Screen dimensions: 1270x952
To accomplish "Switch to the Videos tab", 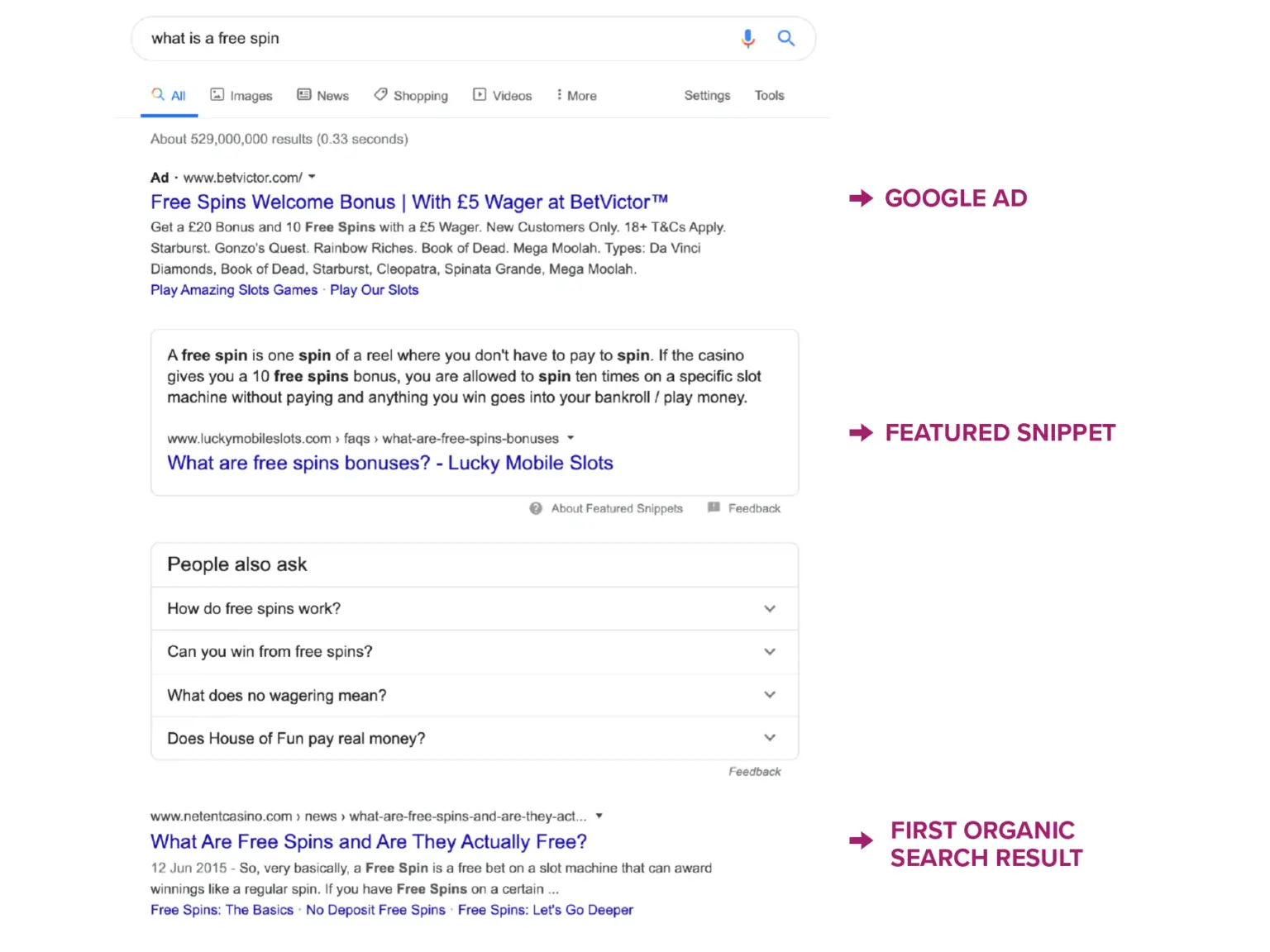I will coord(503,96).
